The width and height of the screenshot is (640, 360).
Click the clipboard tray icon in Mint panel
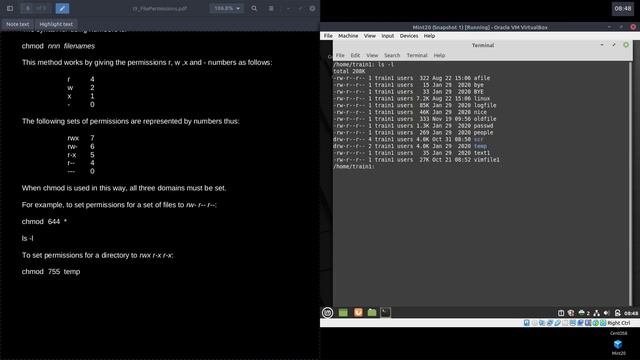point(561,313)
